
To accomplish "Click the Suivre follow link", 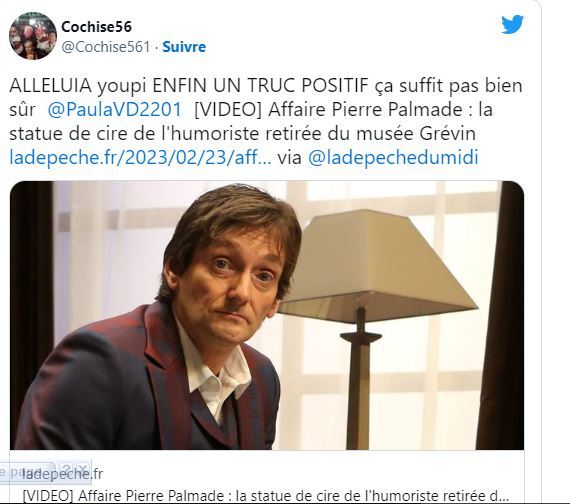I will point(184,47).
